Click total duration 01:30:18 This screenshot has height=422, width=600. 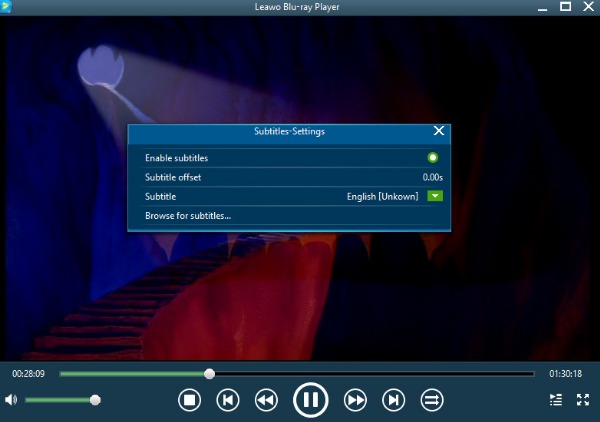566,373
